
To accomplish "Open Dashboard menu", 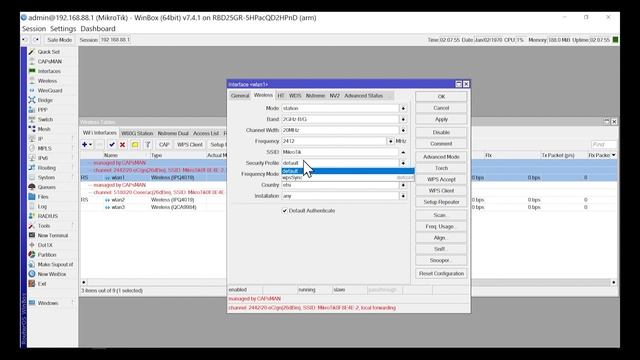I will (x=98, y=29).
